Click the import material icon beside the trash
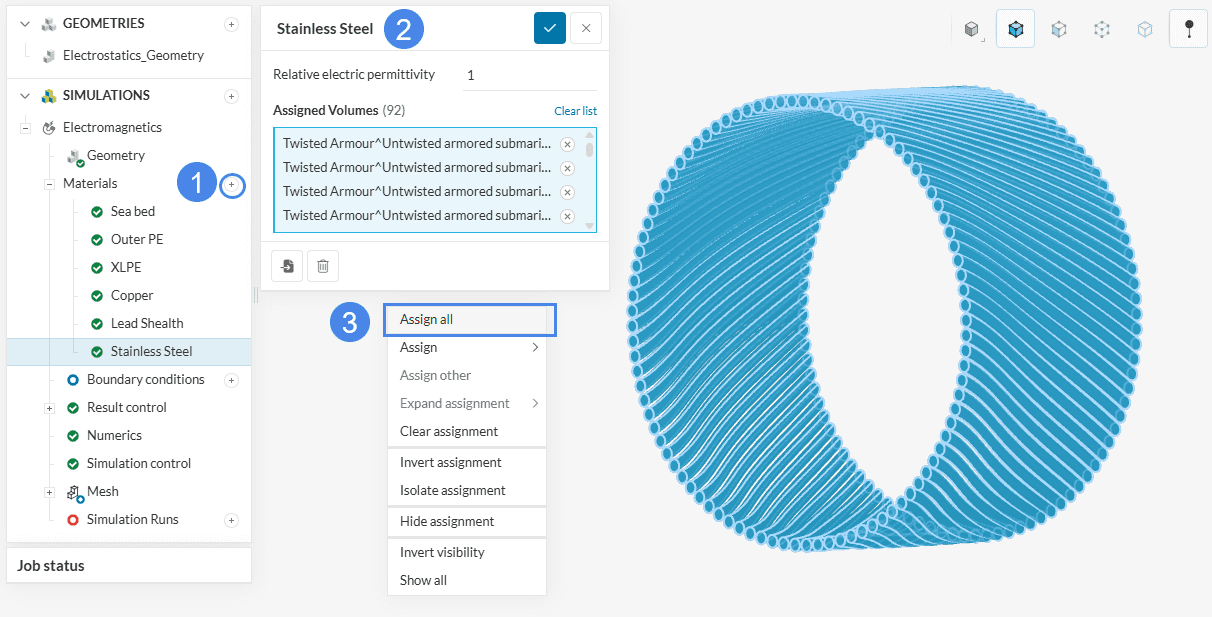Screen dimensions: 1212x617 287,266
